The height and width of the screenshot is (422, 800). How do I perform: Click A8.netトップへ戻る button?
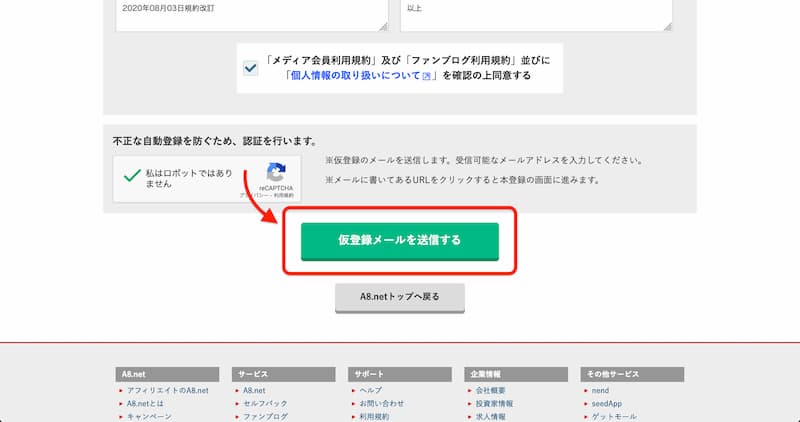click(399, 297)
